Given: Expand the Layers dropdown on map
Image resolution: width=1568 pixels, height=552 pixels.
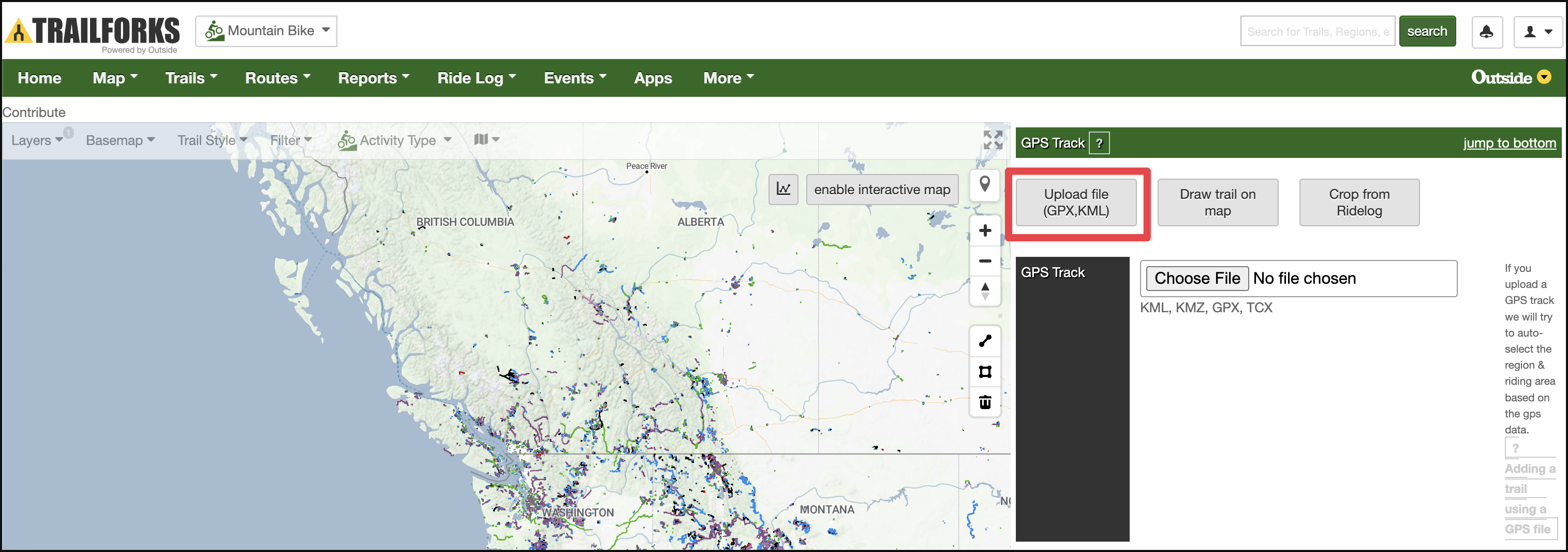Looking at the screenshot, I should pos(37,140).
